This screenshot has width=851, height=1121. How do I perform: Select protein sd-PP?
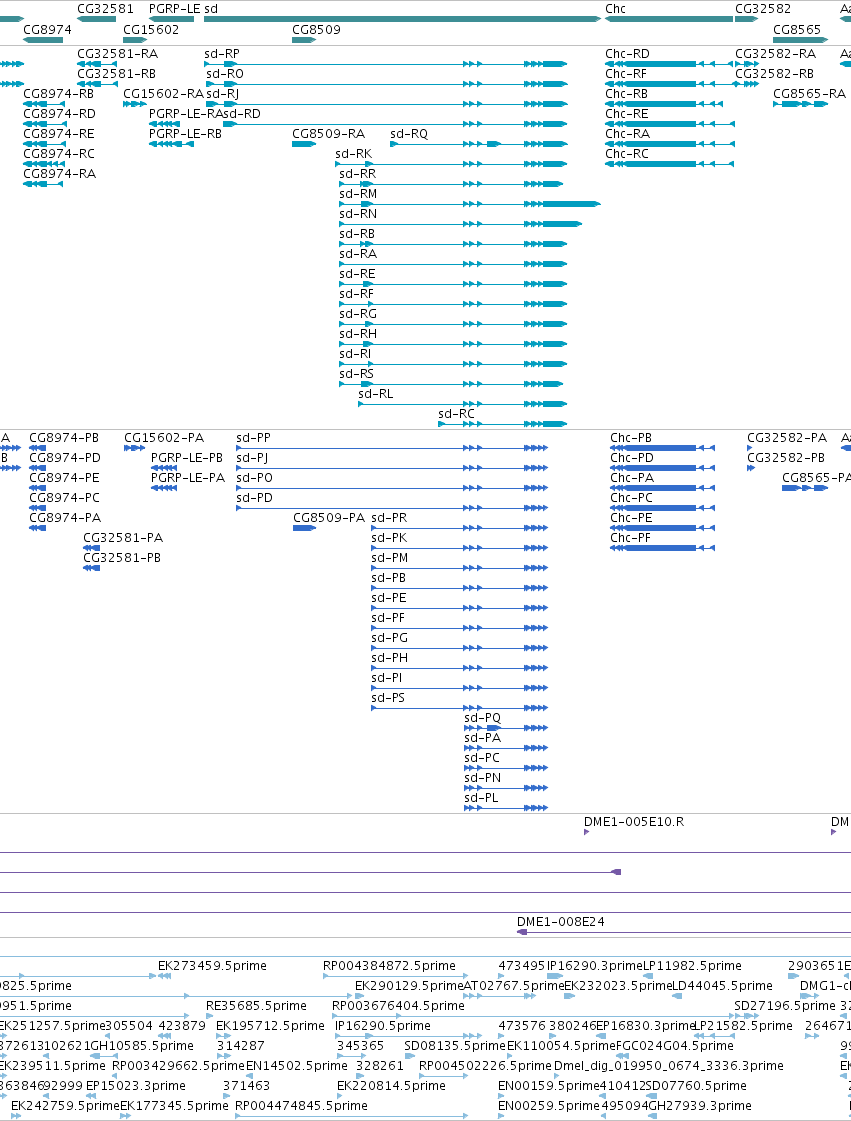[x=392, y=448]
